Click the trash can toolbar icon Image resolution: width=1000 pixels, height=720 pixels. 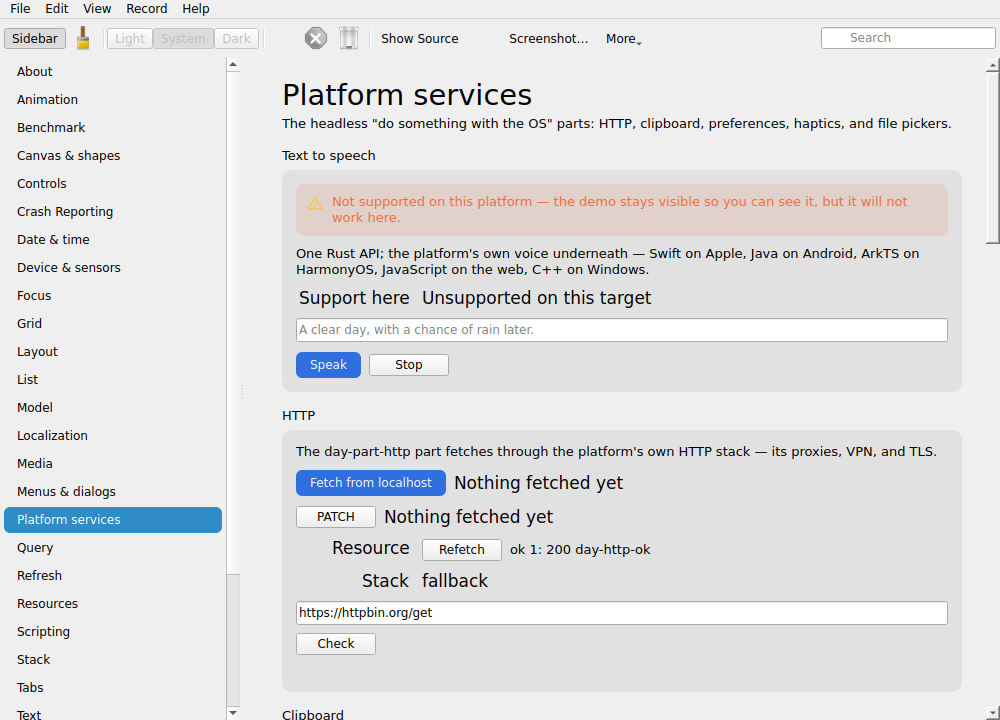pos(348,38)
